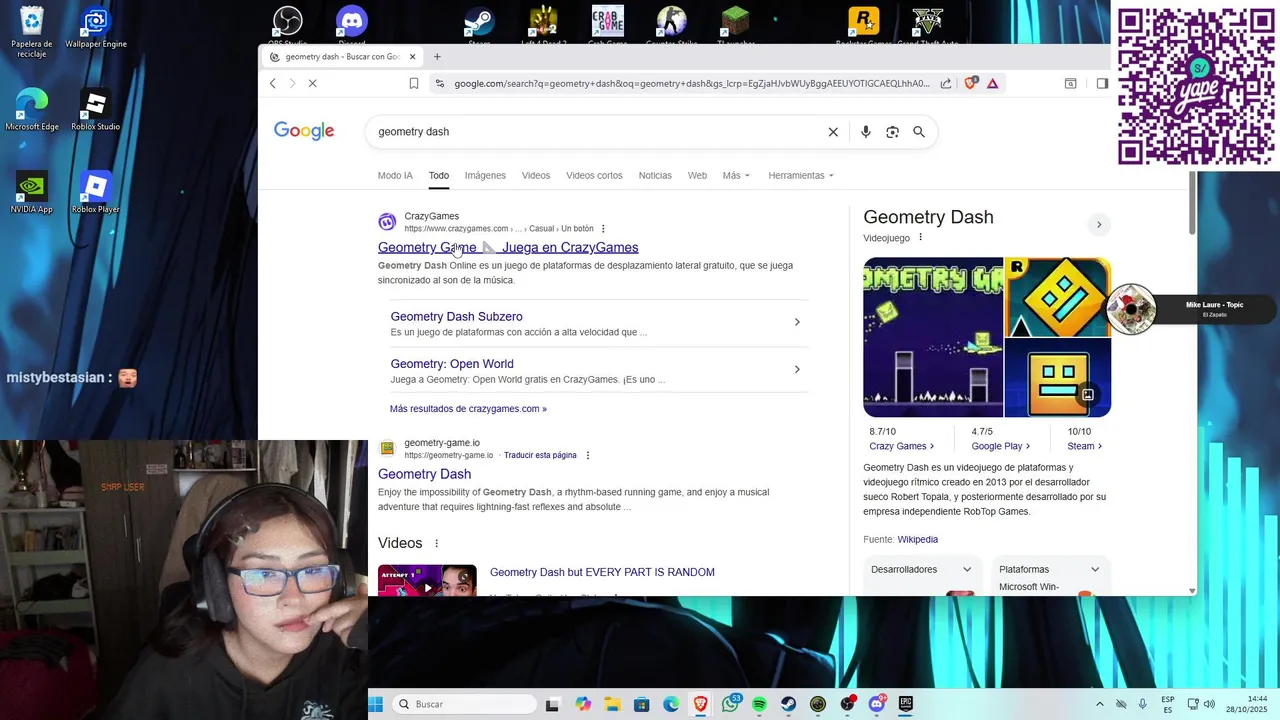Start voice search with the microphone icon
The image size is (1280, 720).
[866, 132]
